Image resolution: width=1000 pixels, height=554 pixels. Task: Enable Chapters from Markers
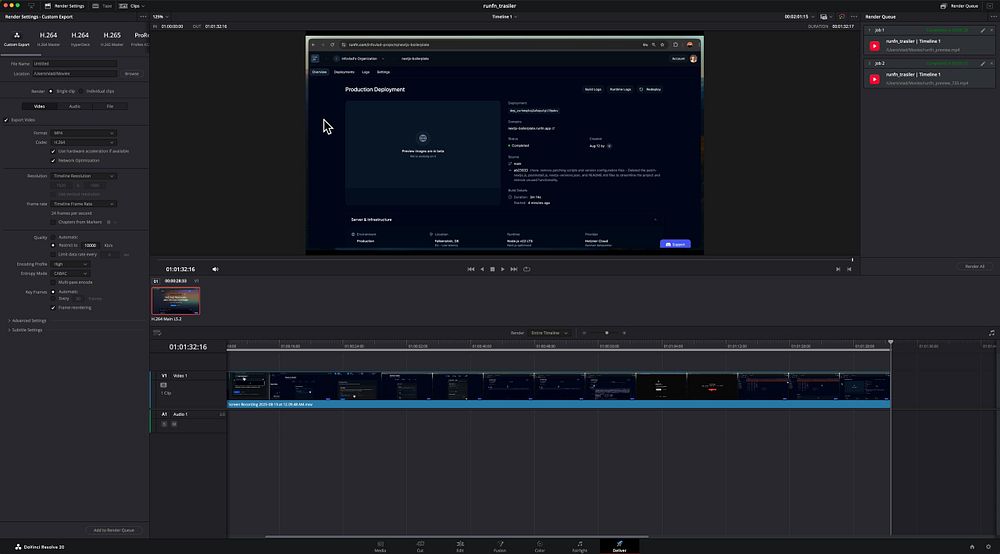(53, 222)
